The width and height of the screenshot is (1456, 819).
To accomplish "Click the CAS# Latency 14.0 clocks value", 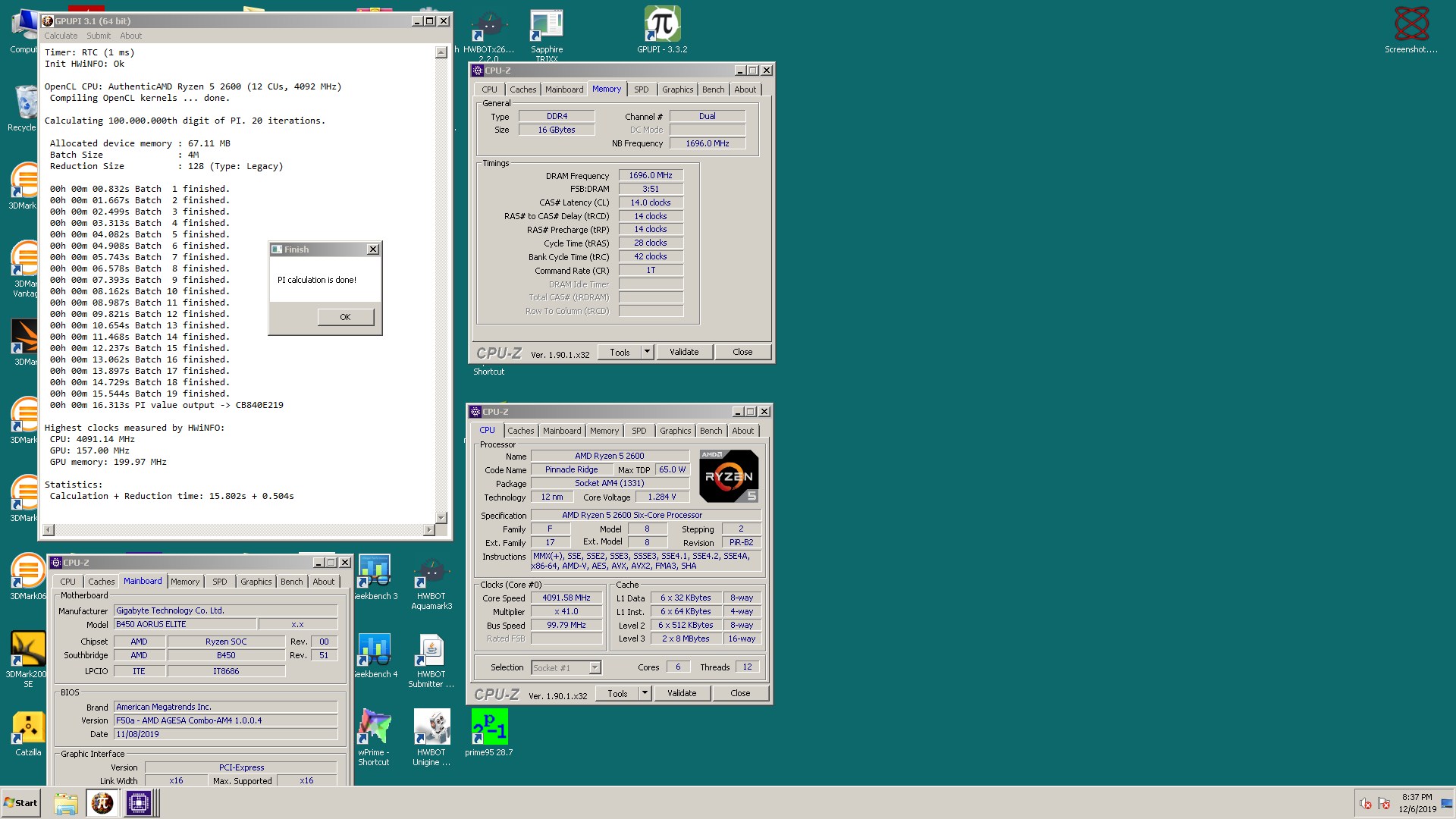I will (651, 202).
